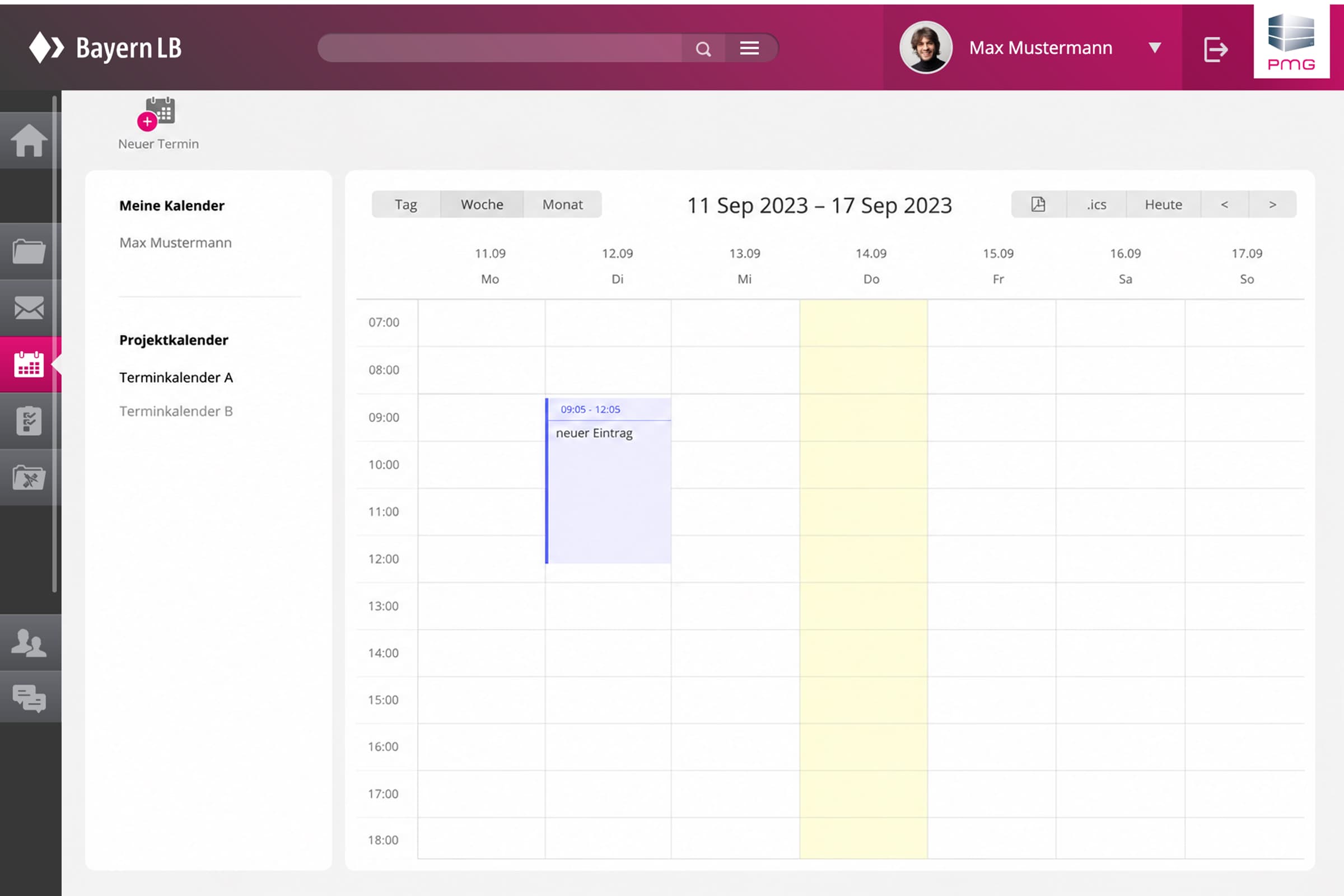The image size is (1344, 896).
Task: Click the 17.09 So column header
Action: point(1247,267)
